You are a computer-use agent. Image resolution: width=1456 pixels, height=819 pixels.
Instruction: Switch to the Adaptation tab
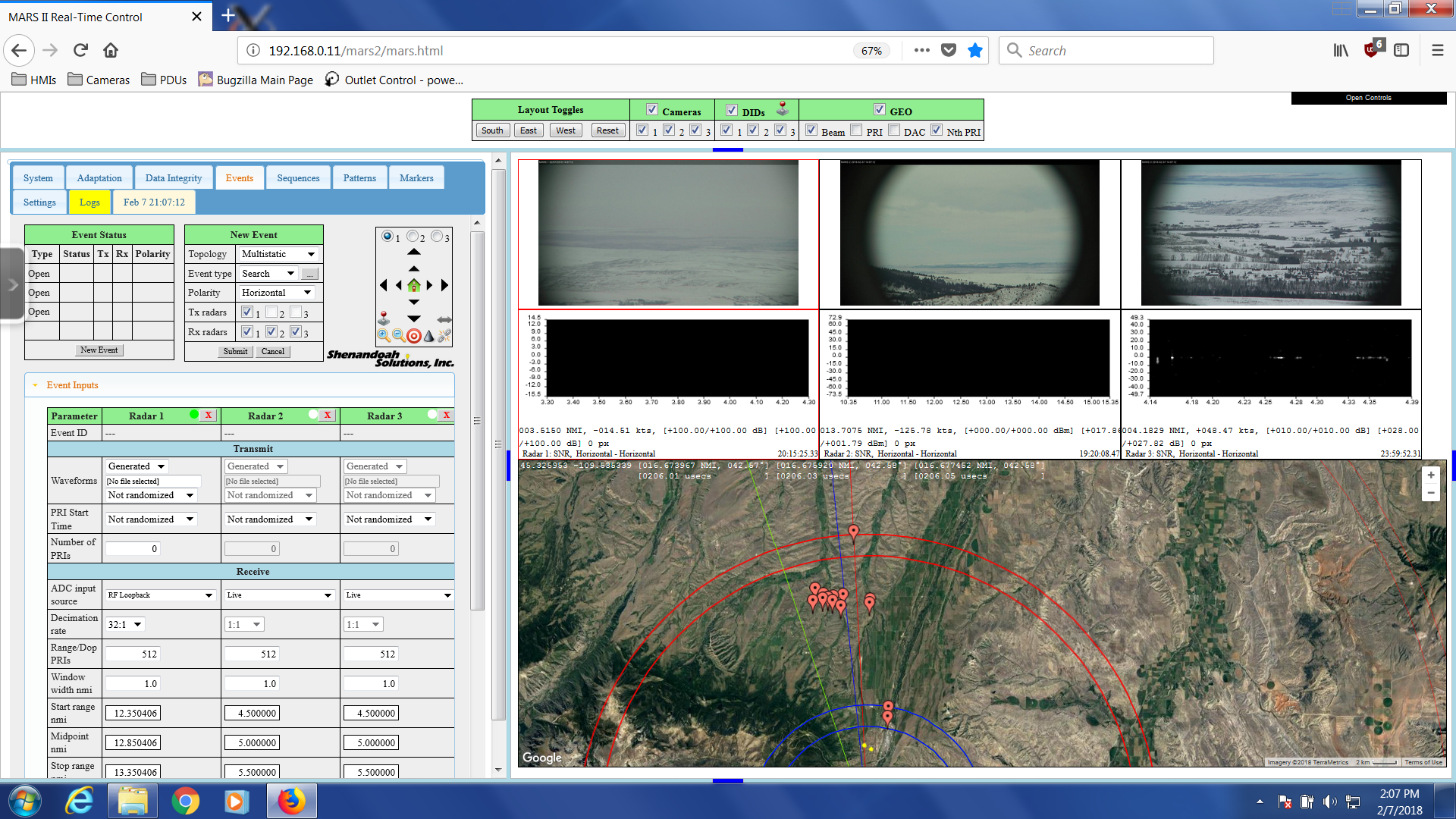coord(99,178)
